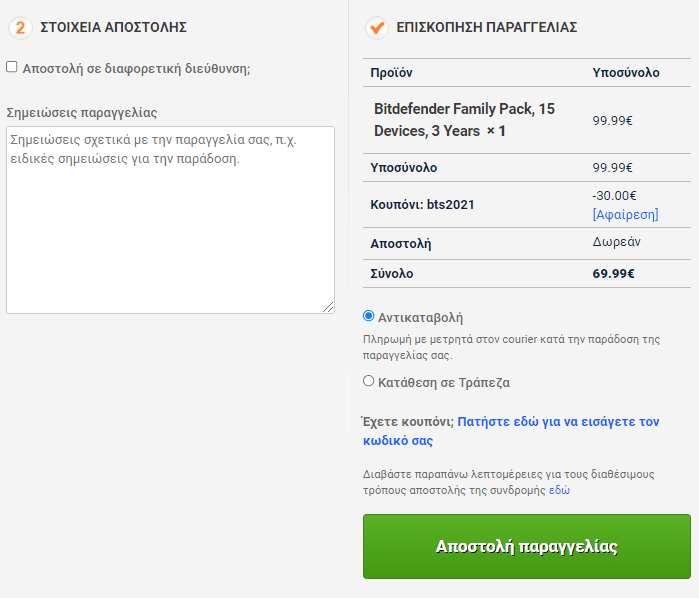Click the Αντικαταβολή label text

[x=420, y=318]
